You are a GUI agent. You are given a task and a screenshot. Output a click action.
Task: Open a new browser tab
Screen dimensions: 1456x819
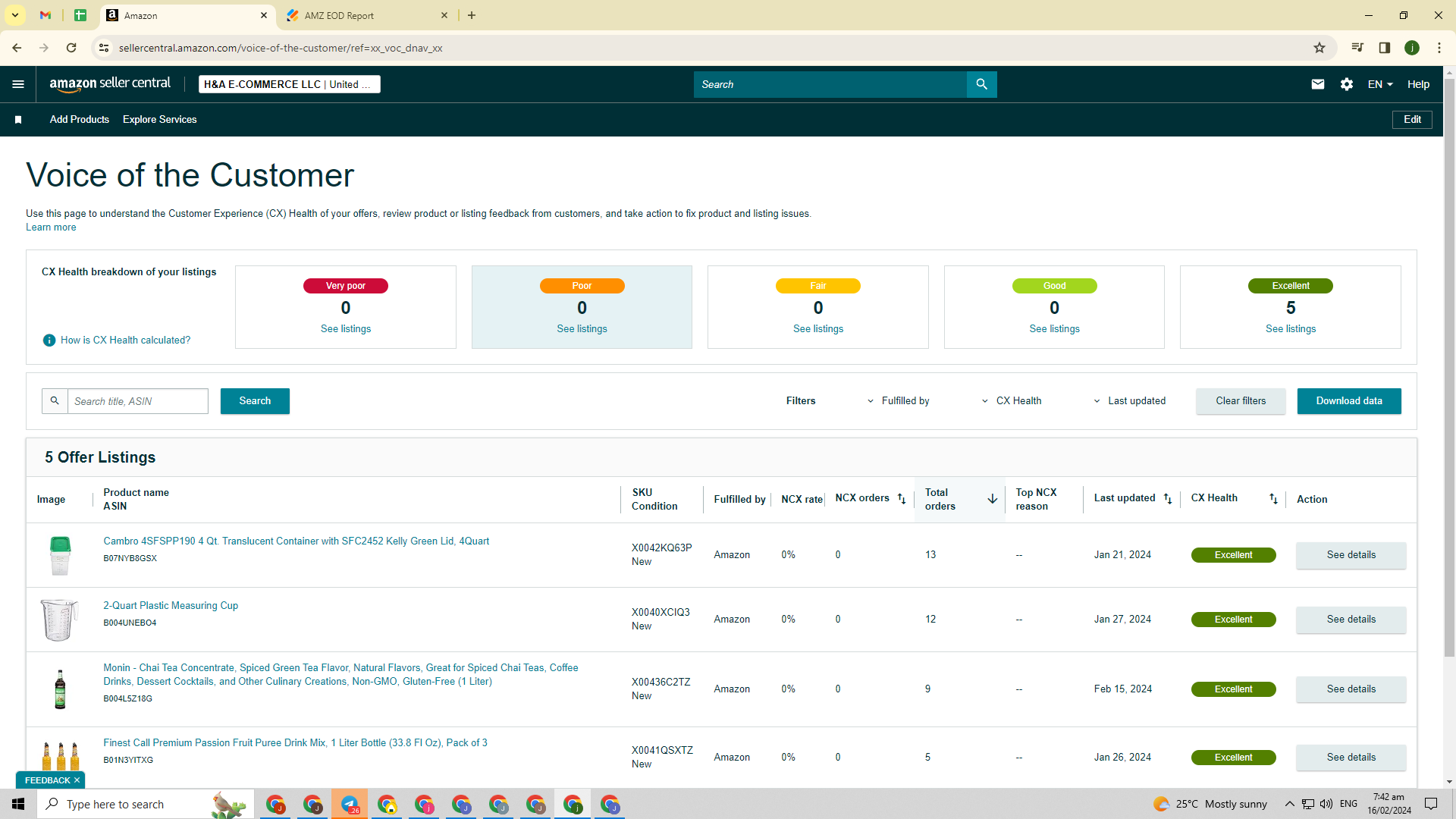click(x=472, y=15)
